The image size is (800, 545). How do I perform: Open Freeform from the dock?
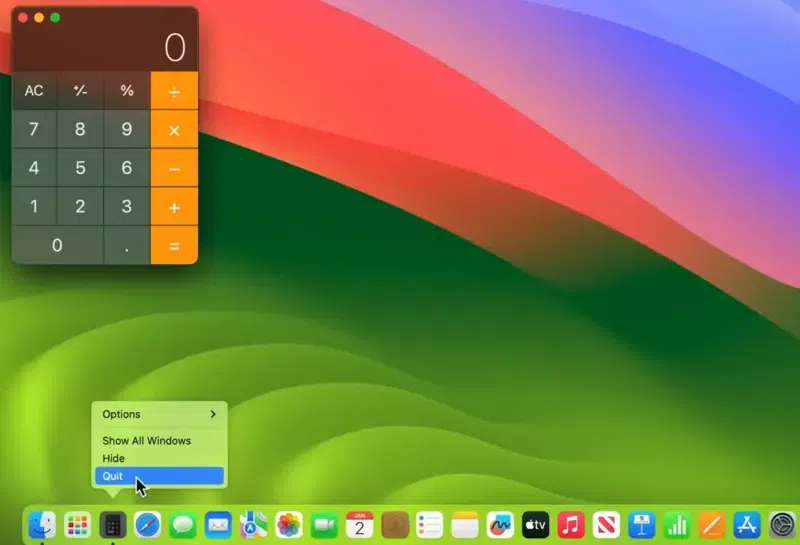click(x=500, y=525)
